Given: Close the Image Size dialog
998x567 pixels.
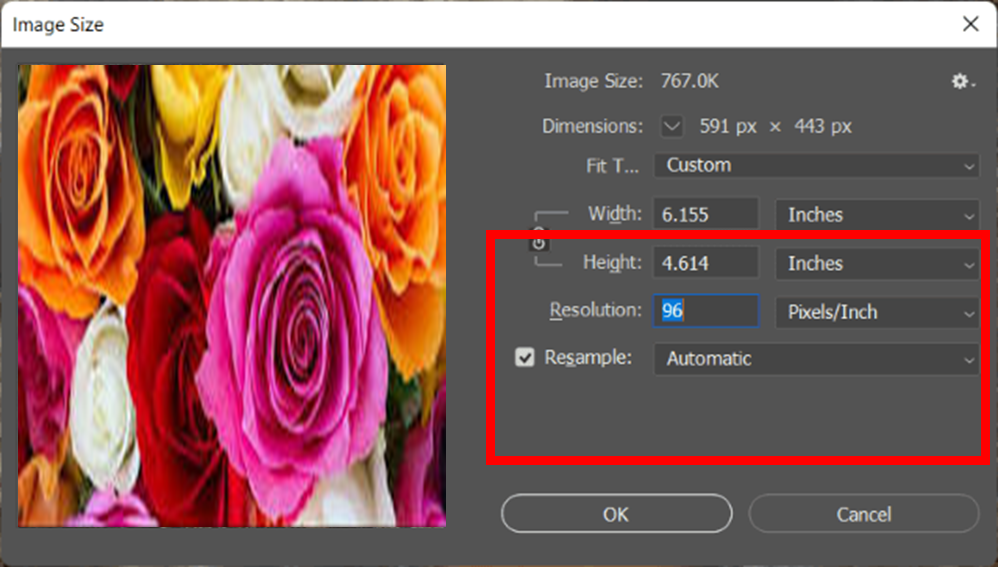Looking at the screenshot, I should tap(971, 24).
